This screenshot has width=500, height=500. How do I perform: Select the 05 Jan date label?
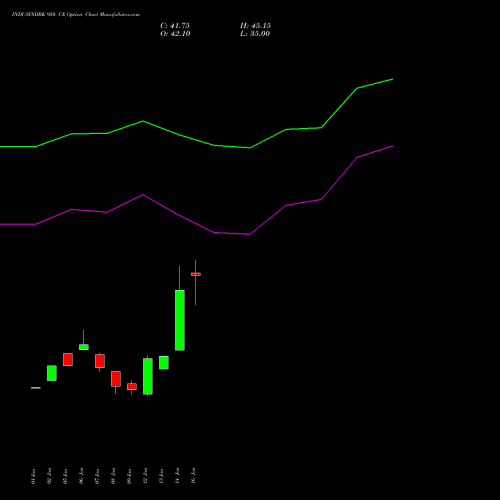pos(65,476)
